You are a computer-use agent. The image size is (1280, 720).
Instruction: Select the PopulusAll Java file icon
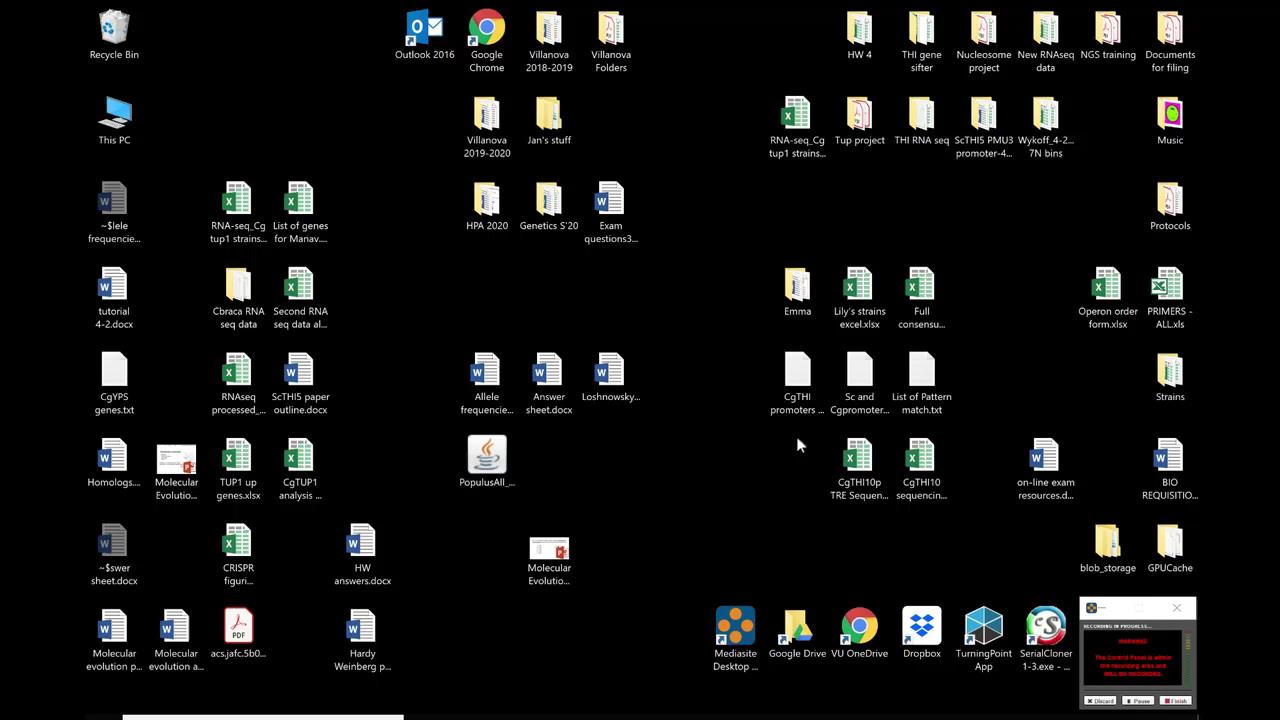487,456
